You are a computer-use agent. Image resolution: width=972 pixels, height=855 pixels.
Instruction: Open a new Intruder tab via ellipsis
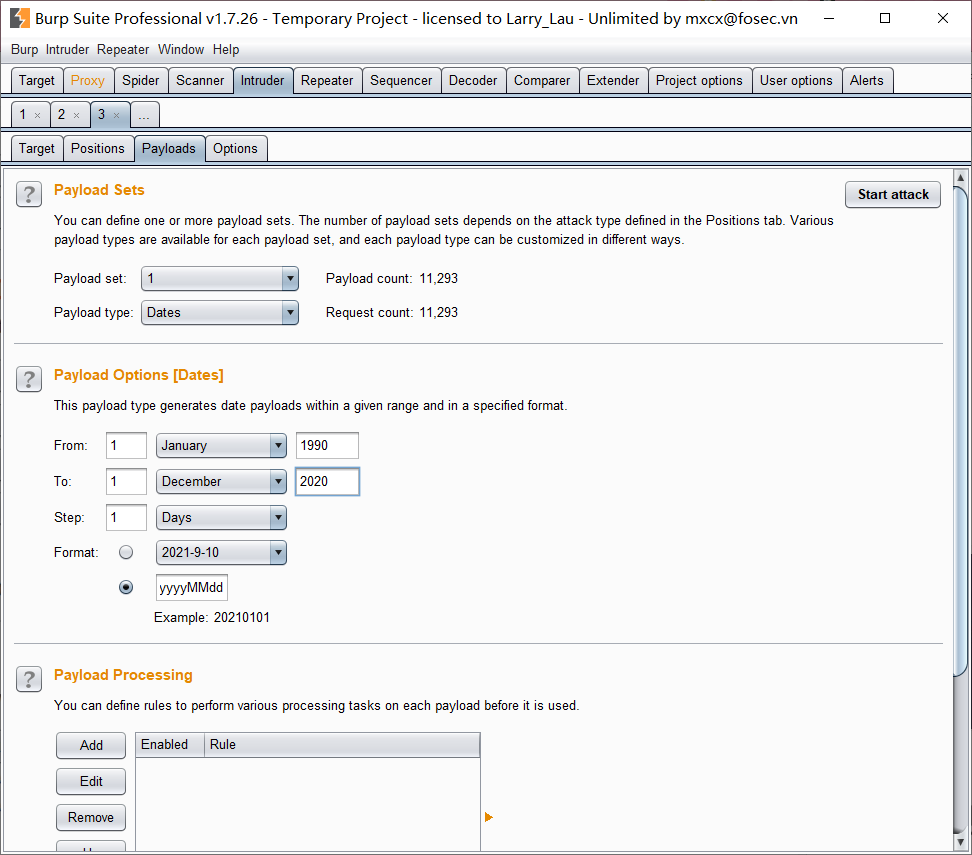coord(144,115)
